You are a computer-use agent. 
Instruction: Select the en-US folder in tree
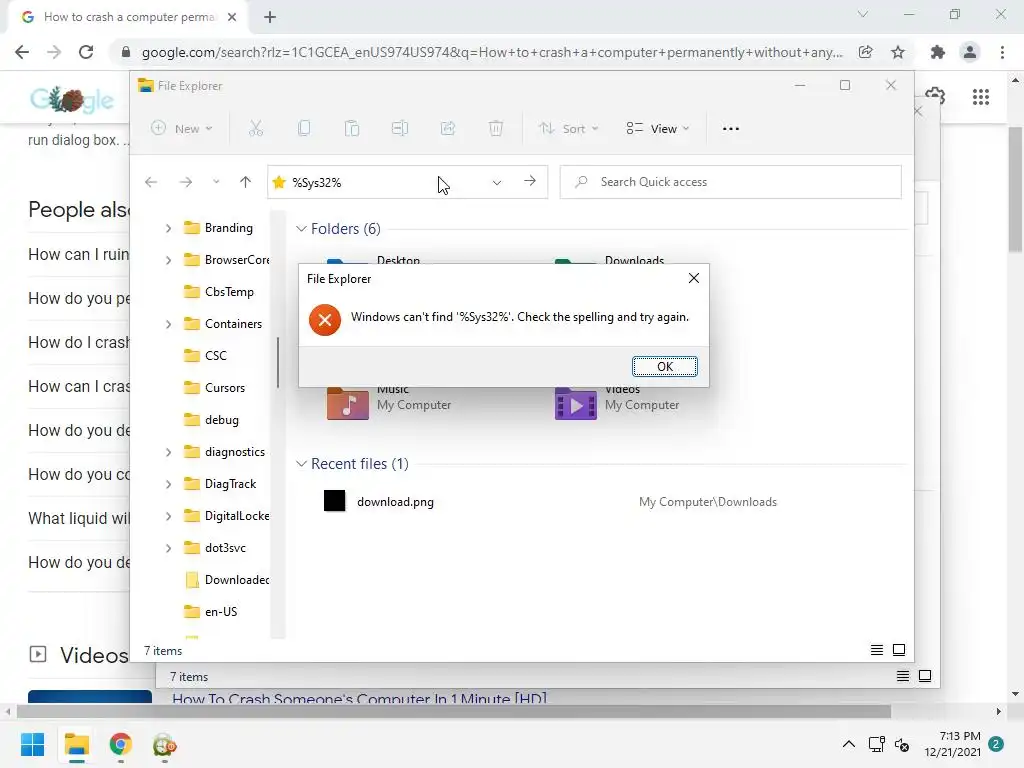[210, 612]
